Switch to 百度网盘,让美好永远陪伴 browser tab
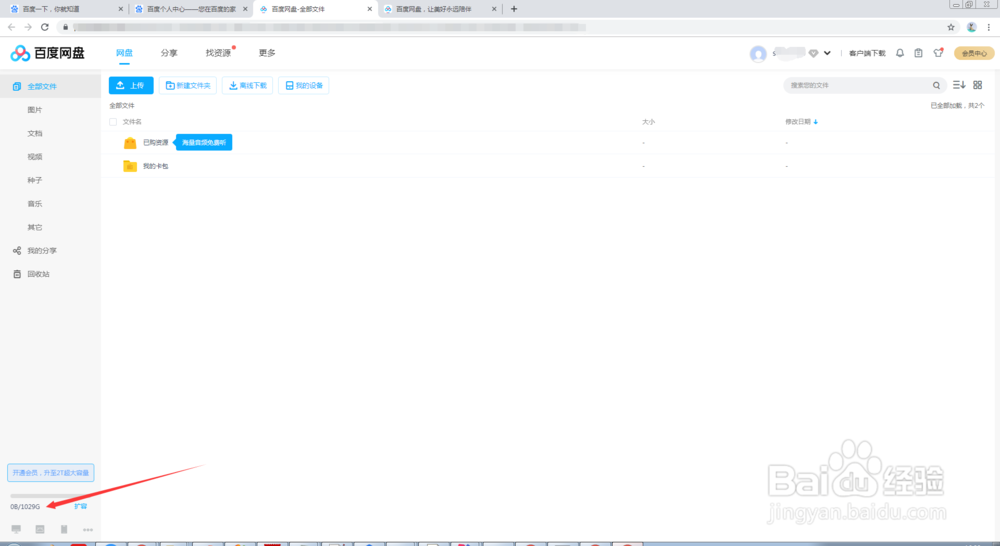1000x546 pixels. pos(439,9)
